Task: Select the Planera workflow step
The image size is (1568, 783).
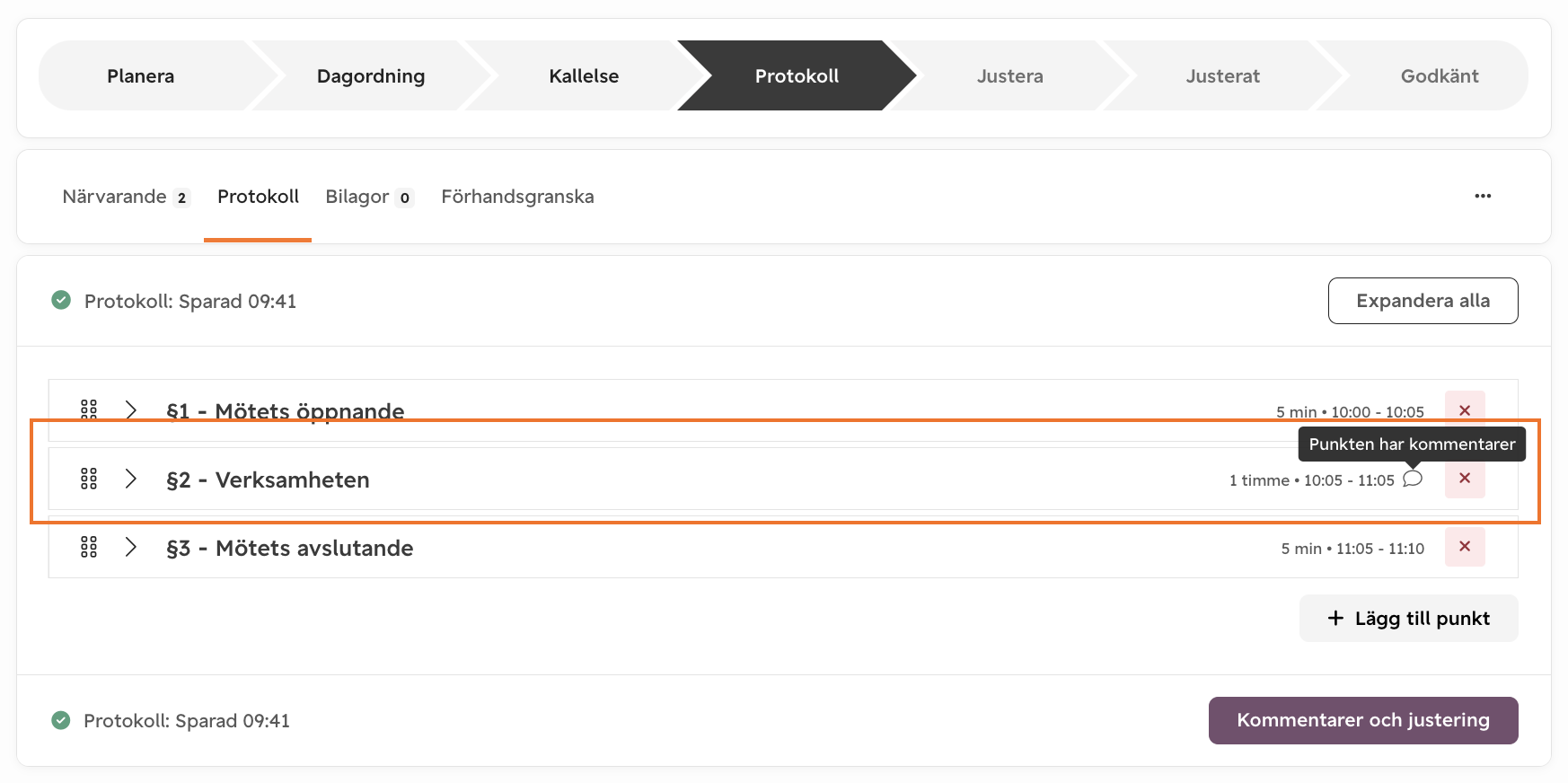Action: [141, 75]
